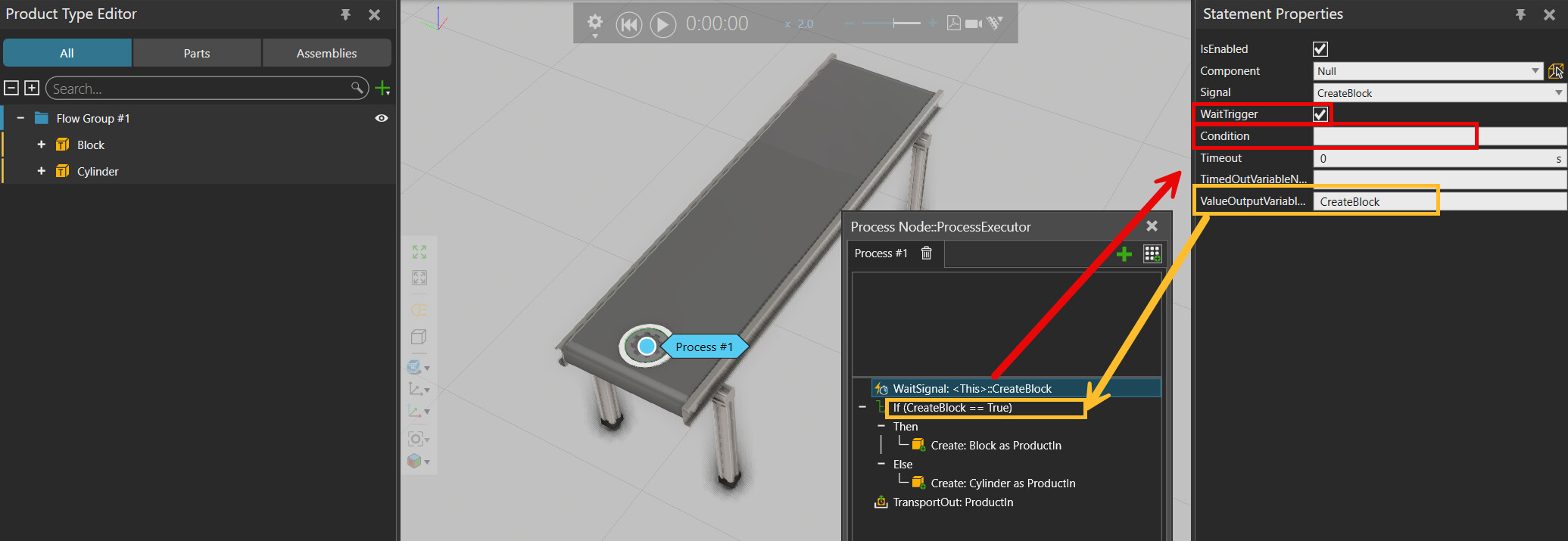Expand the Block product type

(42, 145)
